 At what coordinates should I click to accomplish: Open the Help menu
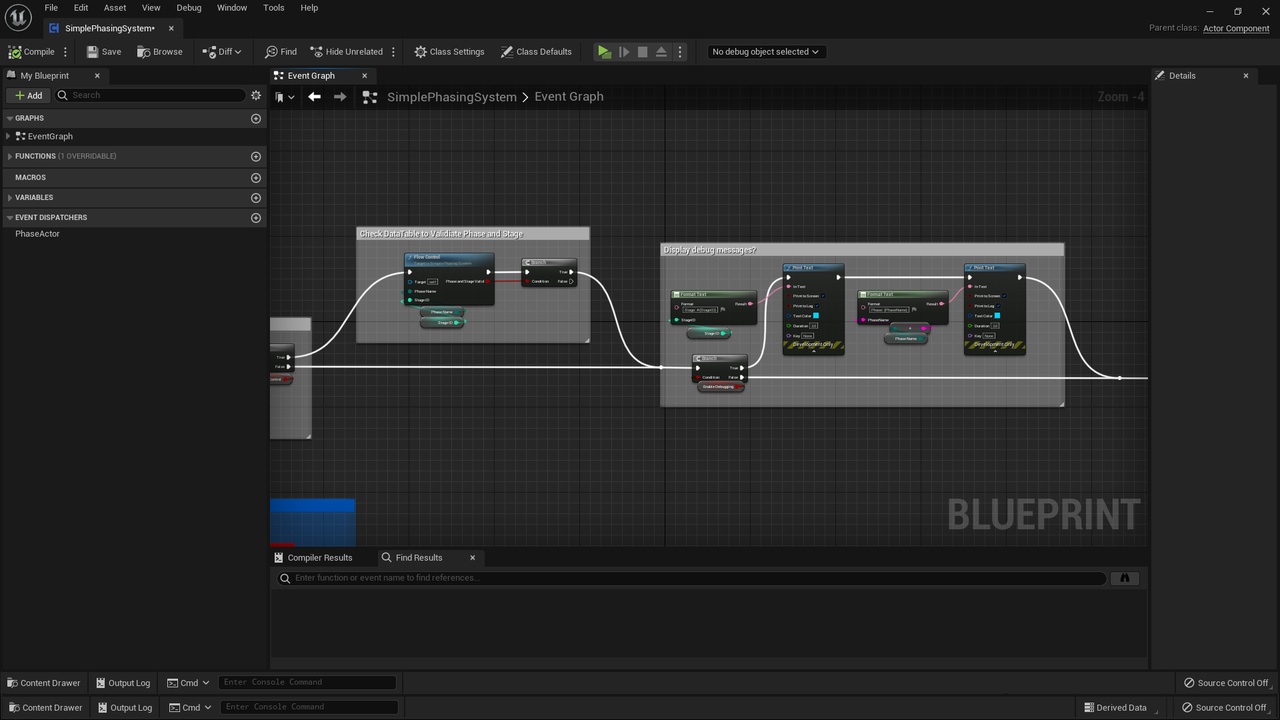pos(309,8)
